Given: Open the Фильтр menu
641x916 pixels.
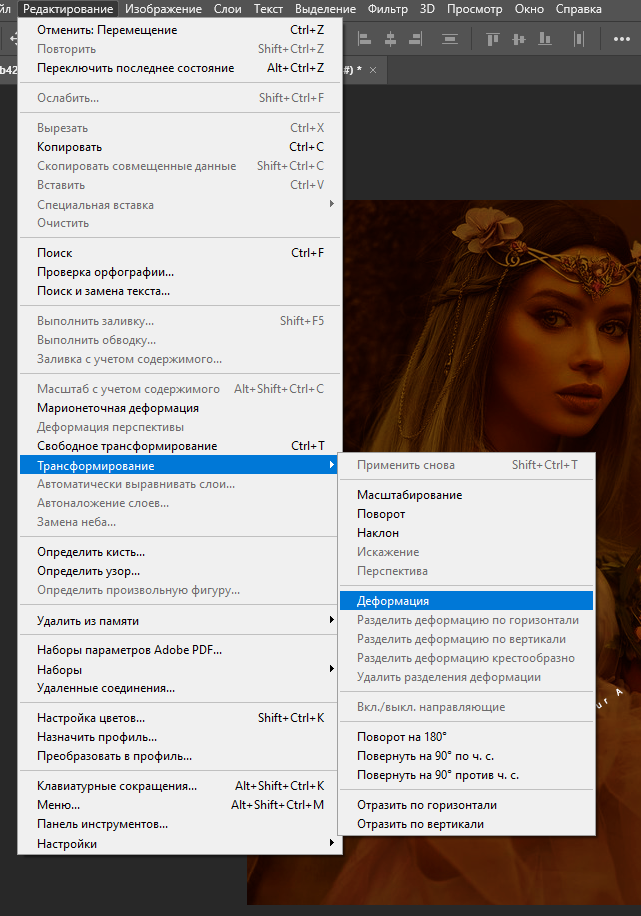Looking at the screenshot, I should 387,9.
